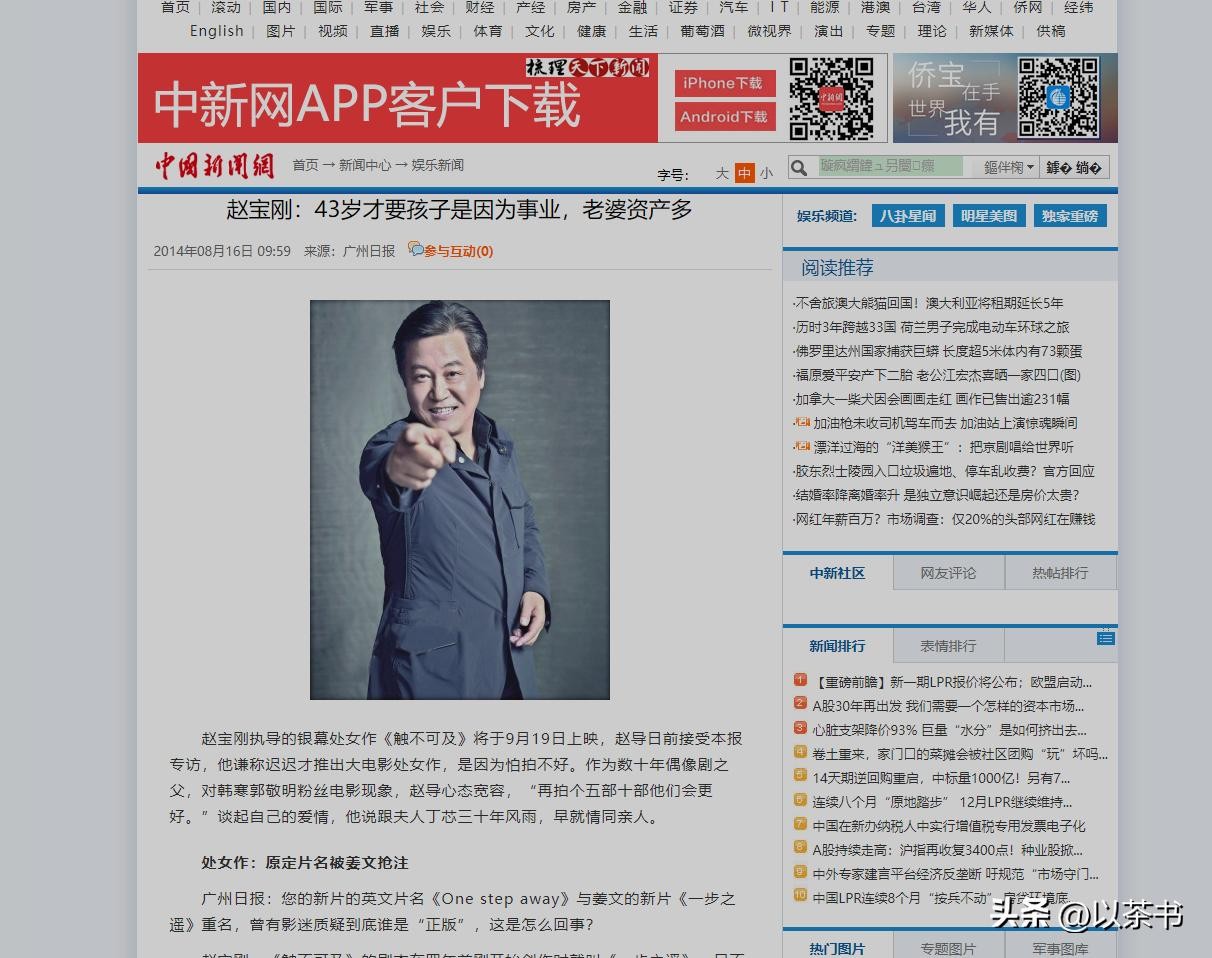Switch to the 网友评论 tab
Image resolution: width=1212 pixels, height=958 pixels.
point(948,573)
